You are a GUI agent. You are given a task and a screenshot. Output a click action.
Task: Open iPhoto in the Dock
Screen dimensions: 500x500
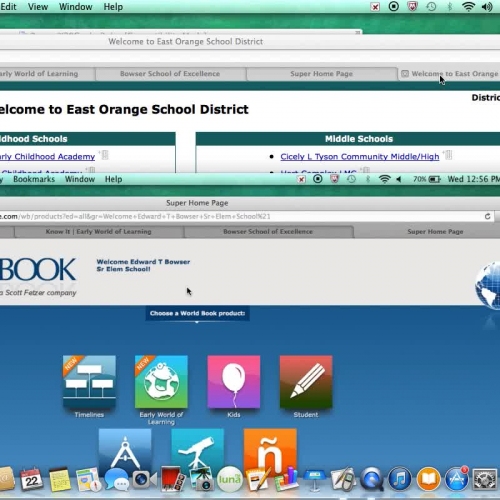[x=201, y=479]
